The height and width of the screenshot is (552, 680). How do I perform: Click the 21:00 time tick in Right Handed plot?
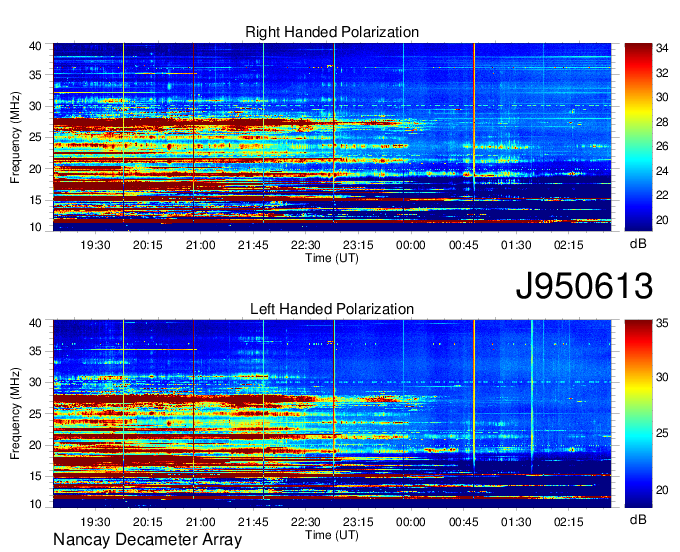pyautogui.click(x=200, y=245)
